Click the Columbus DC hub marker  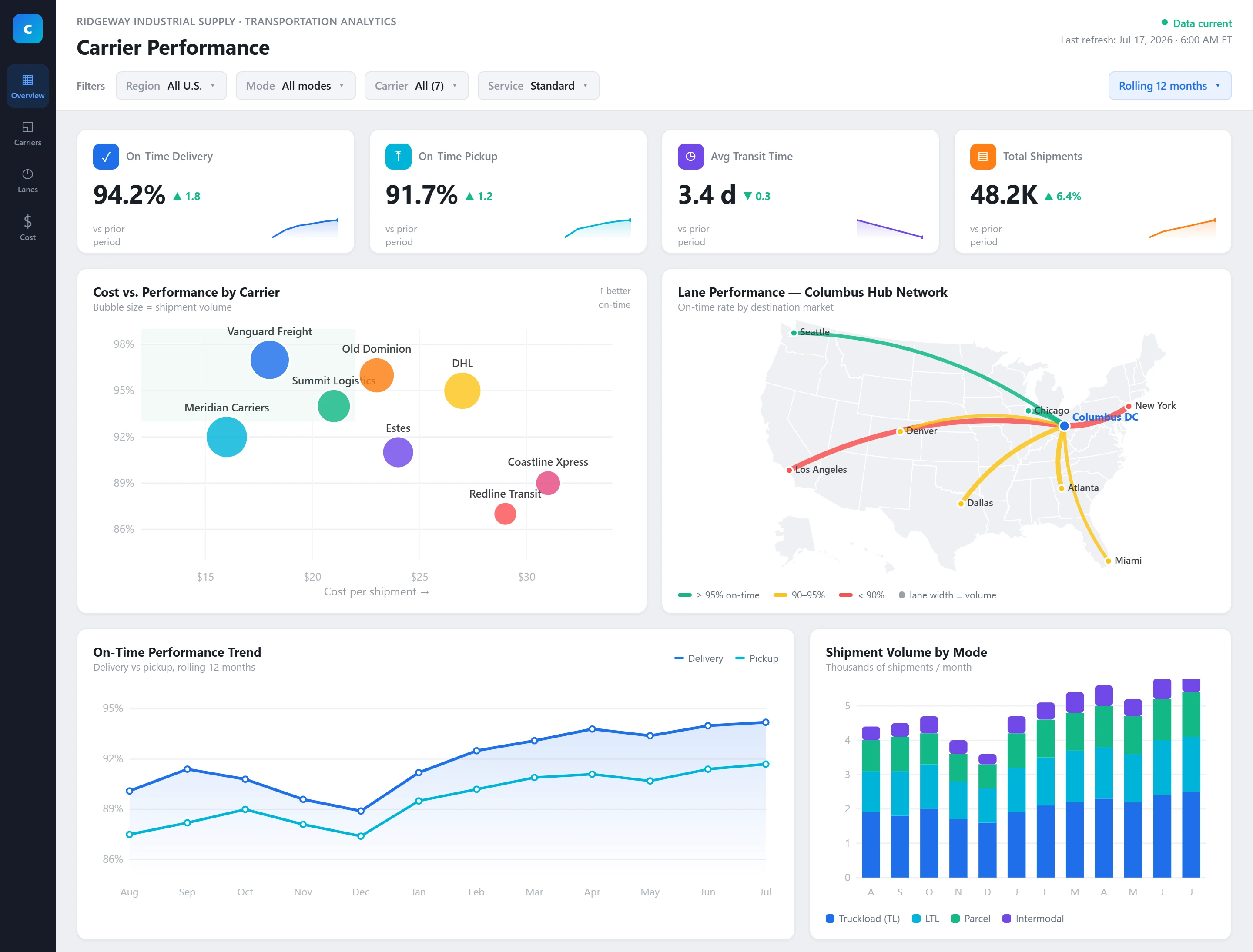click(1064, 426)
